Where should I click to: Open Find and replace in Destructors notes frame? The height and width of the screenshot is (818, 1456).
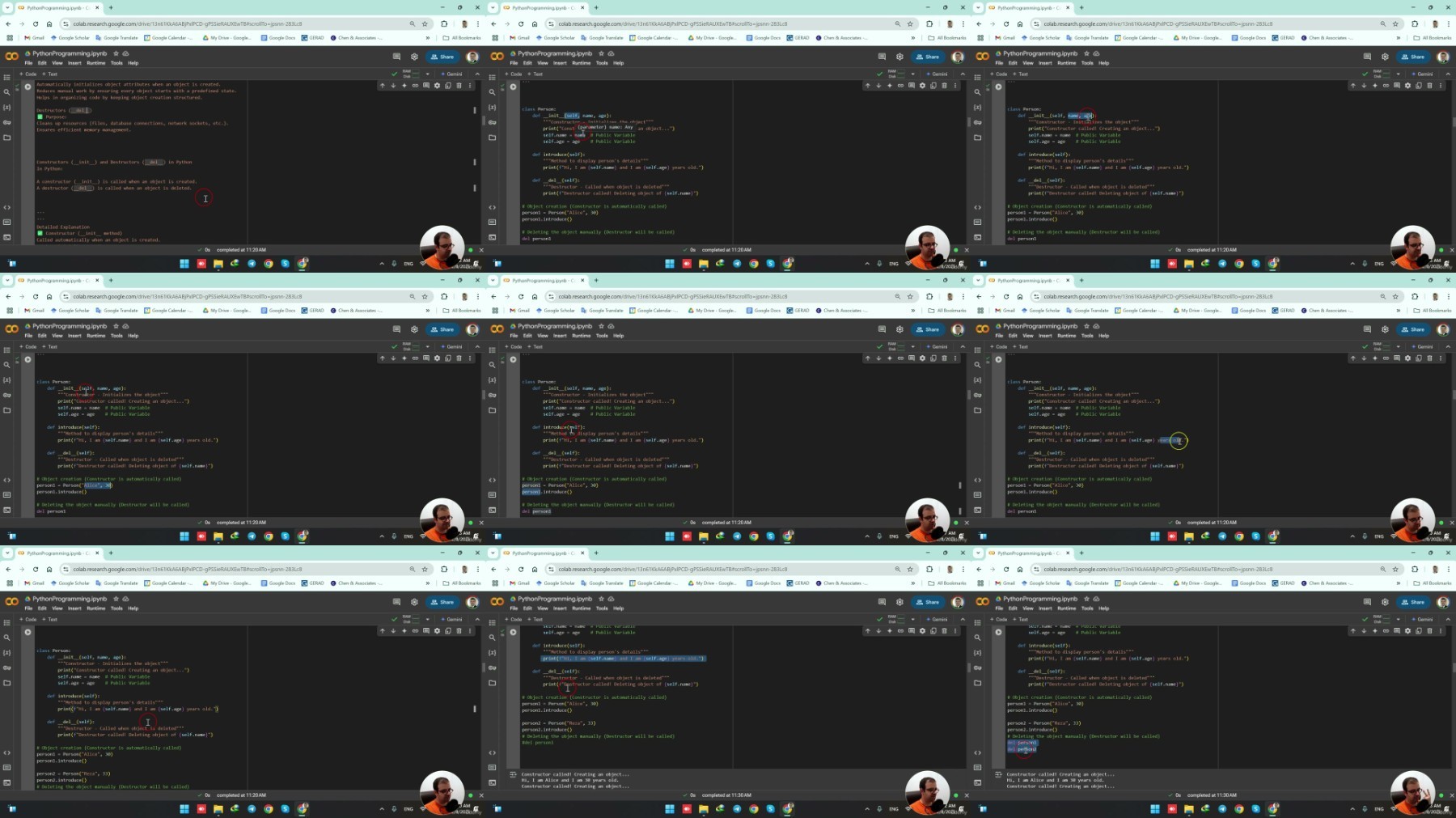click(x=6, y=92)
